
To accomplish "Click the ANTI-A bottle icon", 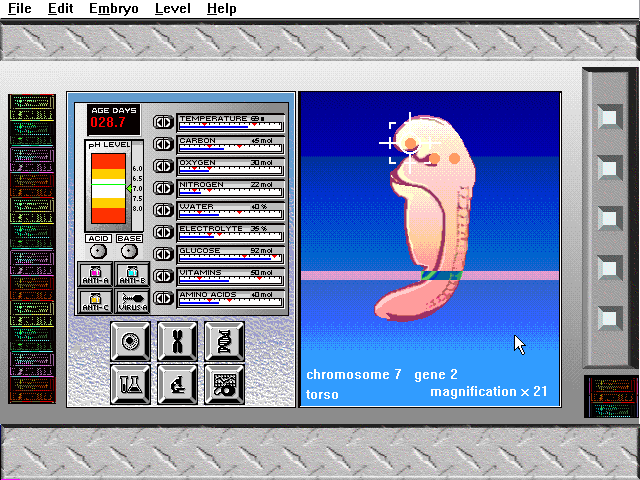I will tap(96, 274).
